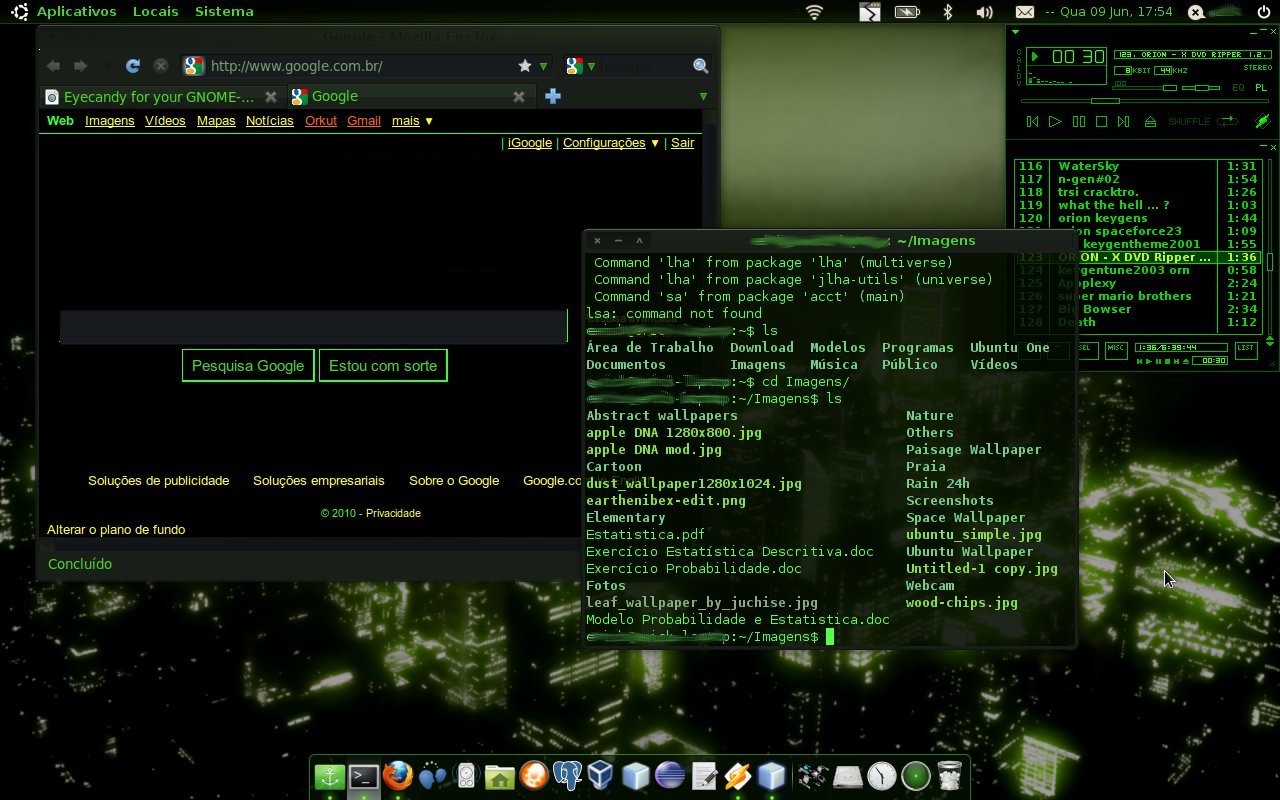The image size is (1280, 800).
Task: Open the Locais menu
Action: [x=155, y=11]
